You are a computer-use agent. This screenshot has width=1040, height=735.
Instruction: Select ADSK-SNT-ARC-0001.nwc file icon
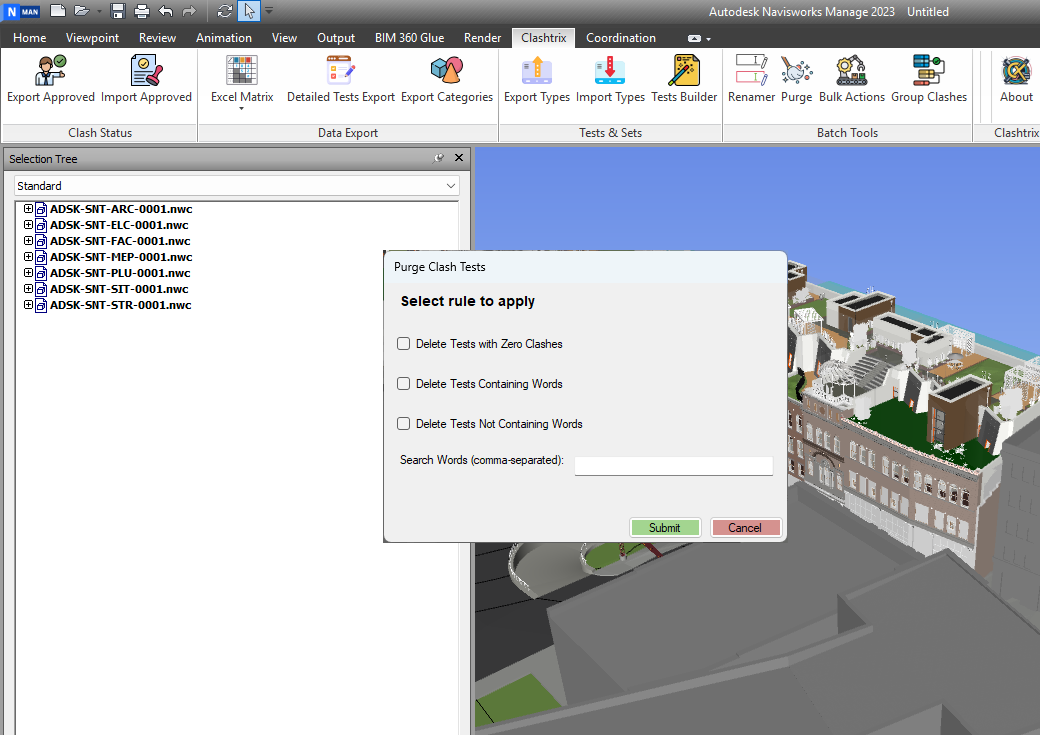41,209
